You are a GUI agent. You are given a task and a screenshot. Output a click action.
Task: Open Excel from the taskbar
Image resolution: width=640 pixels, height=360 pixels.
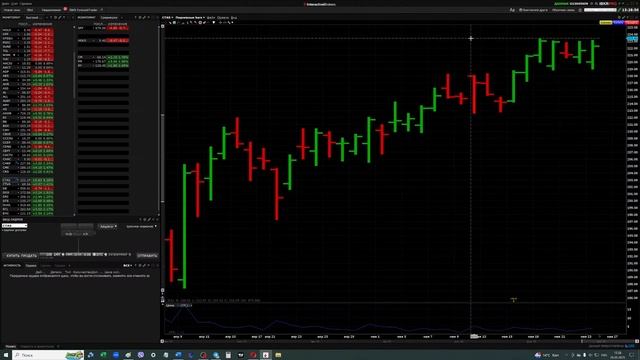[103, 355]
